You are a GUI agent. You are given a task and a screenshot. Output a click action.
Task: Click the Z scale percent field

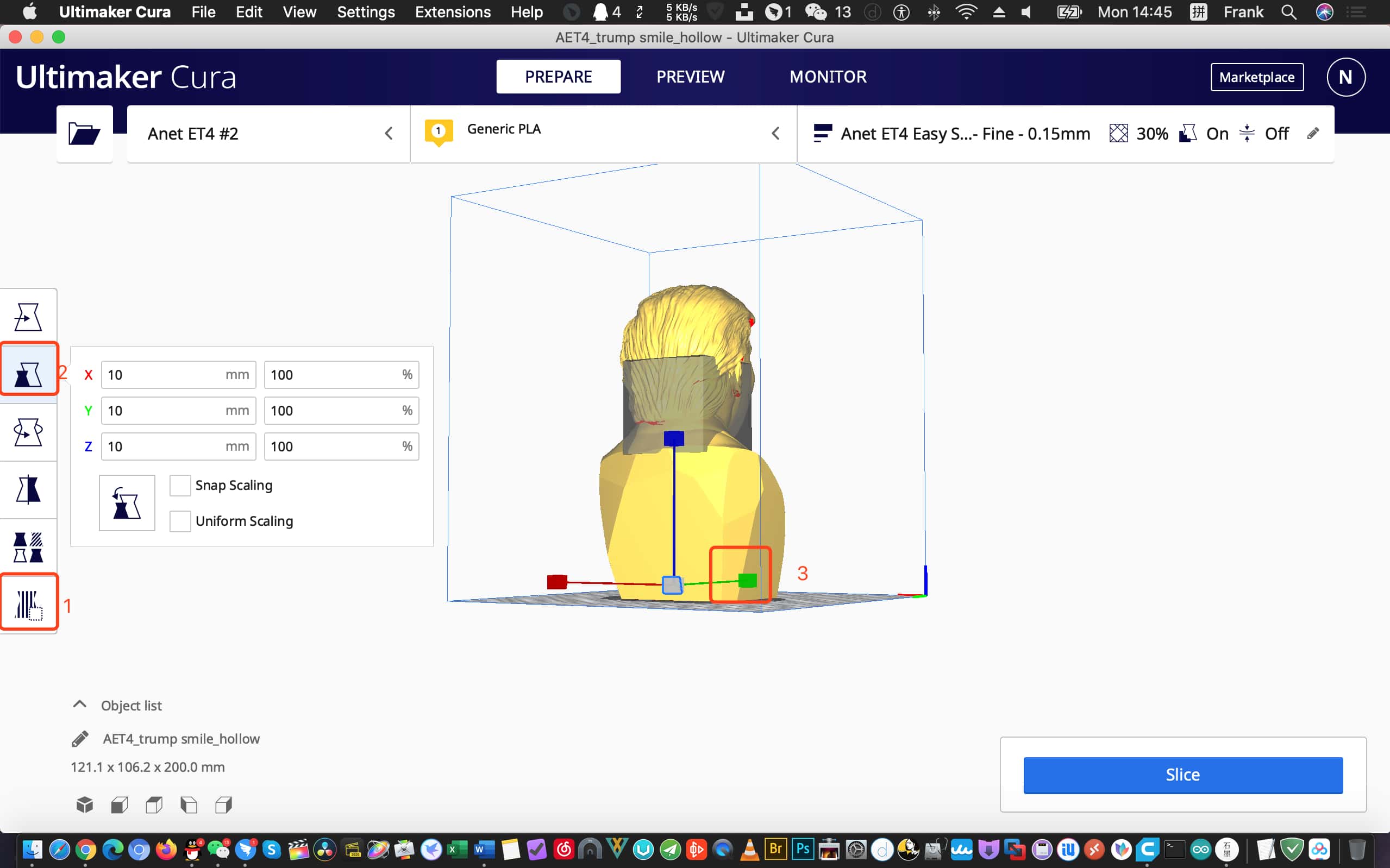coord(342,446)
